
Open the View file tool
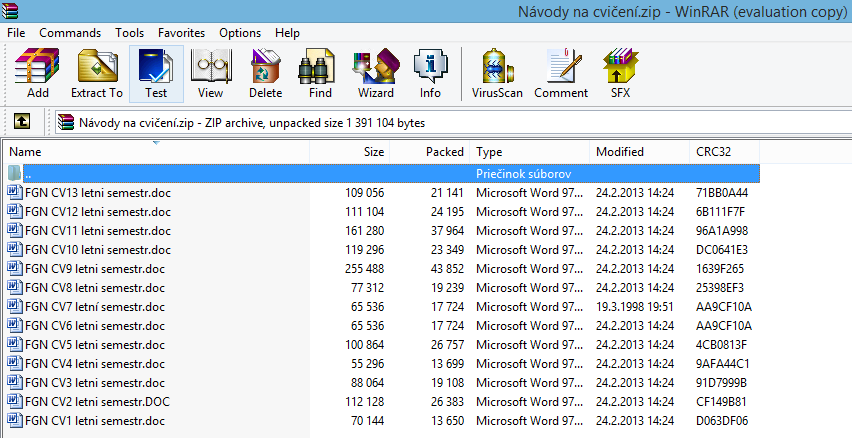click(x=210, y=73)
